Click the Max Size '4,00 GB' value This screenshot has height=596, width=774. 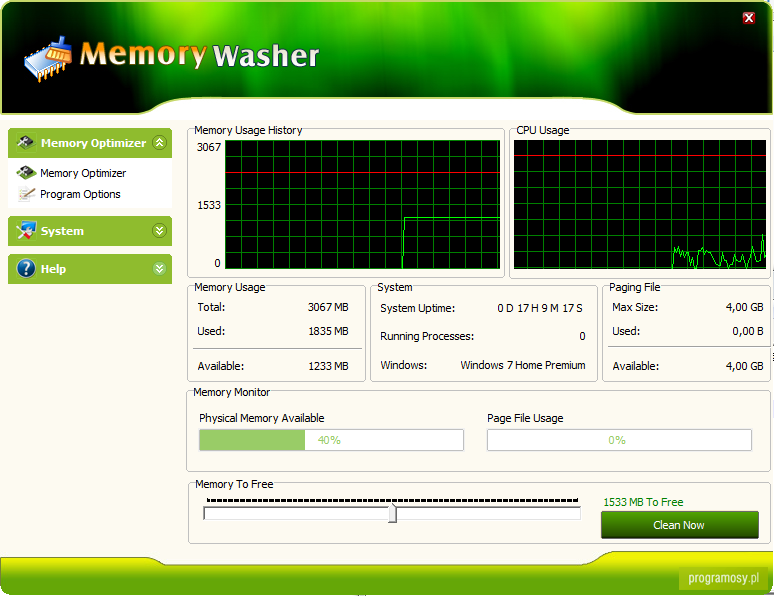coord(744,307)
